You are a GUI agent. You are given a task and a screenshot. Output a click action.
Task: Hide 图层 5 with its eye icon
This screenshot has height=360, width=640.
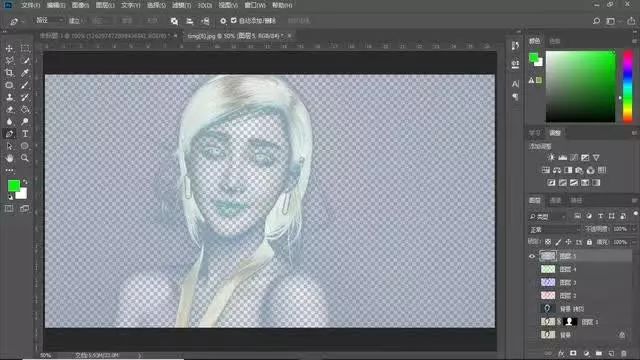(x=532, y=256)
